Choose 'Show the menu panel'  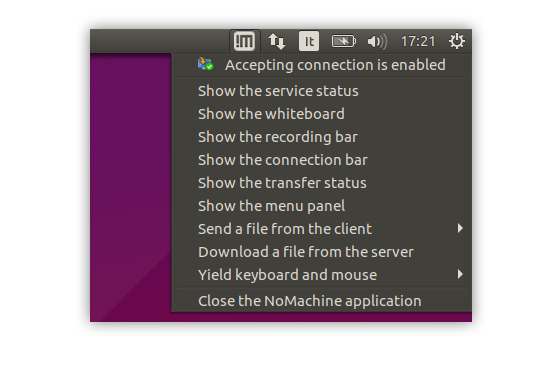321,206
